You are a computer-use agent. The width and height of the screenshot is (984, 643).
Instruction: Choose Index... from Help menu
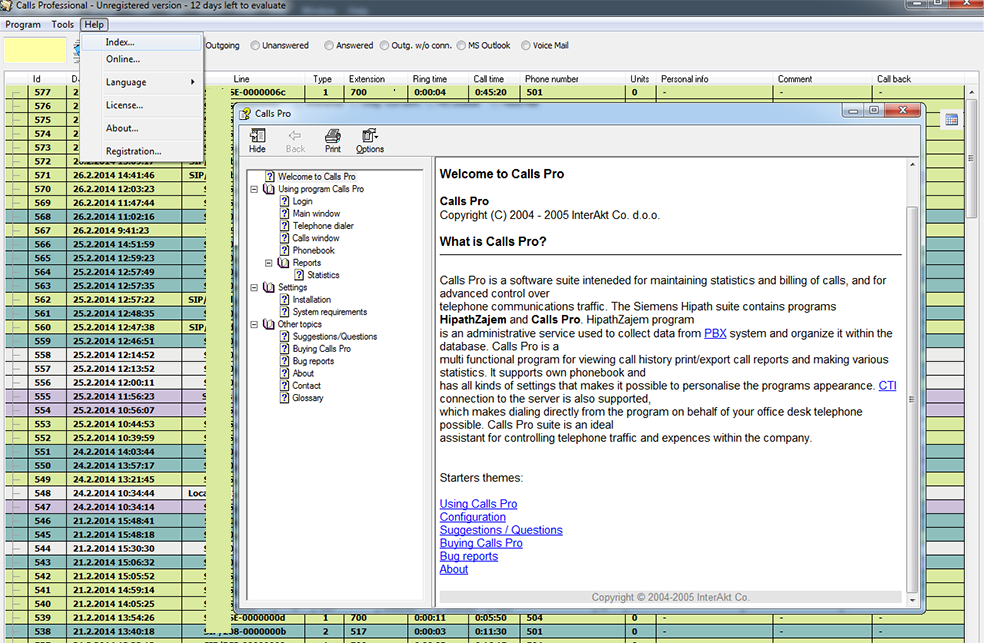click(x=142, y=42)
